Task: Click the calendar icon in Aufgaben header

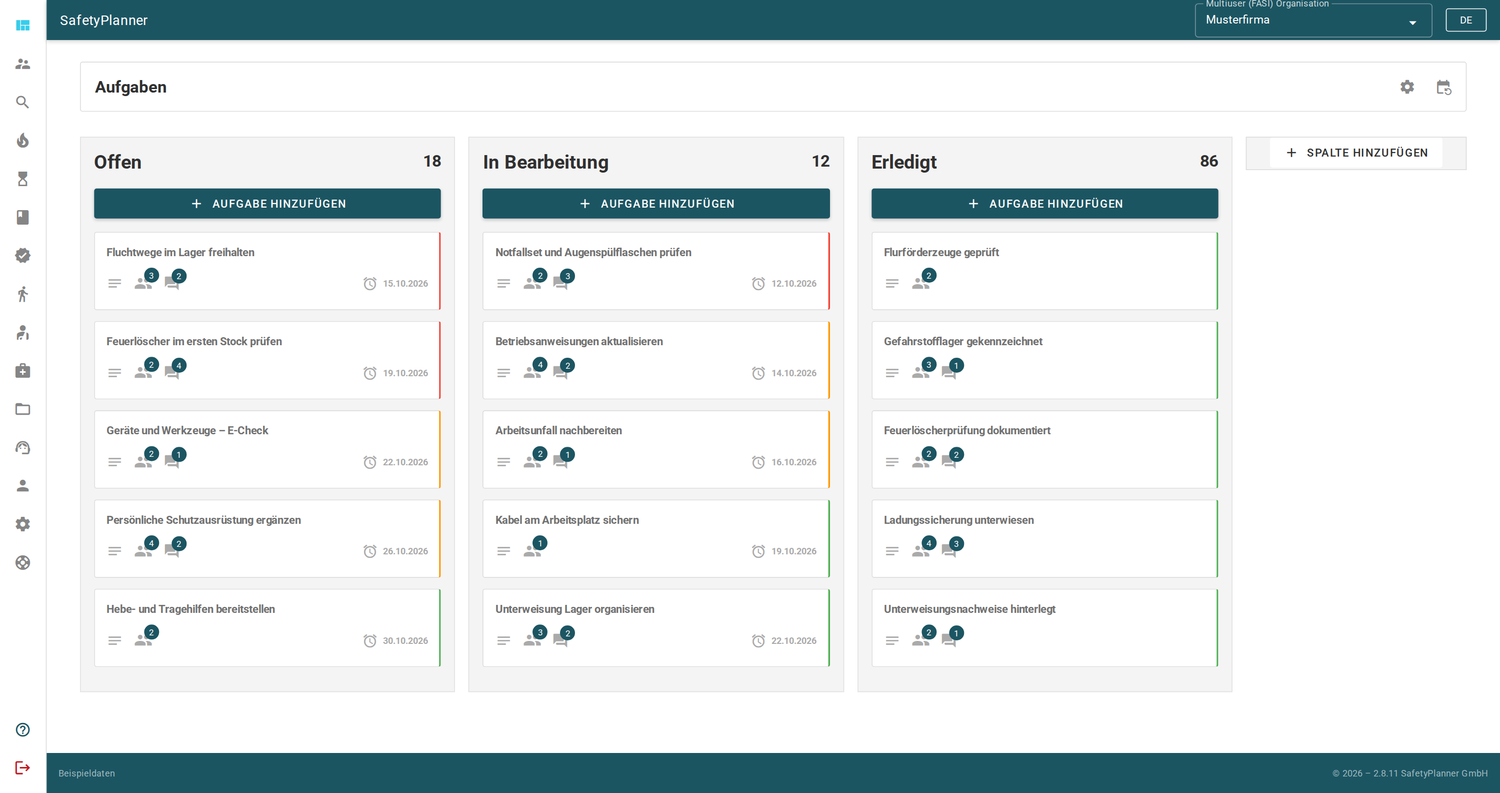Action: (x=1443, y=87)
